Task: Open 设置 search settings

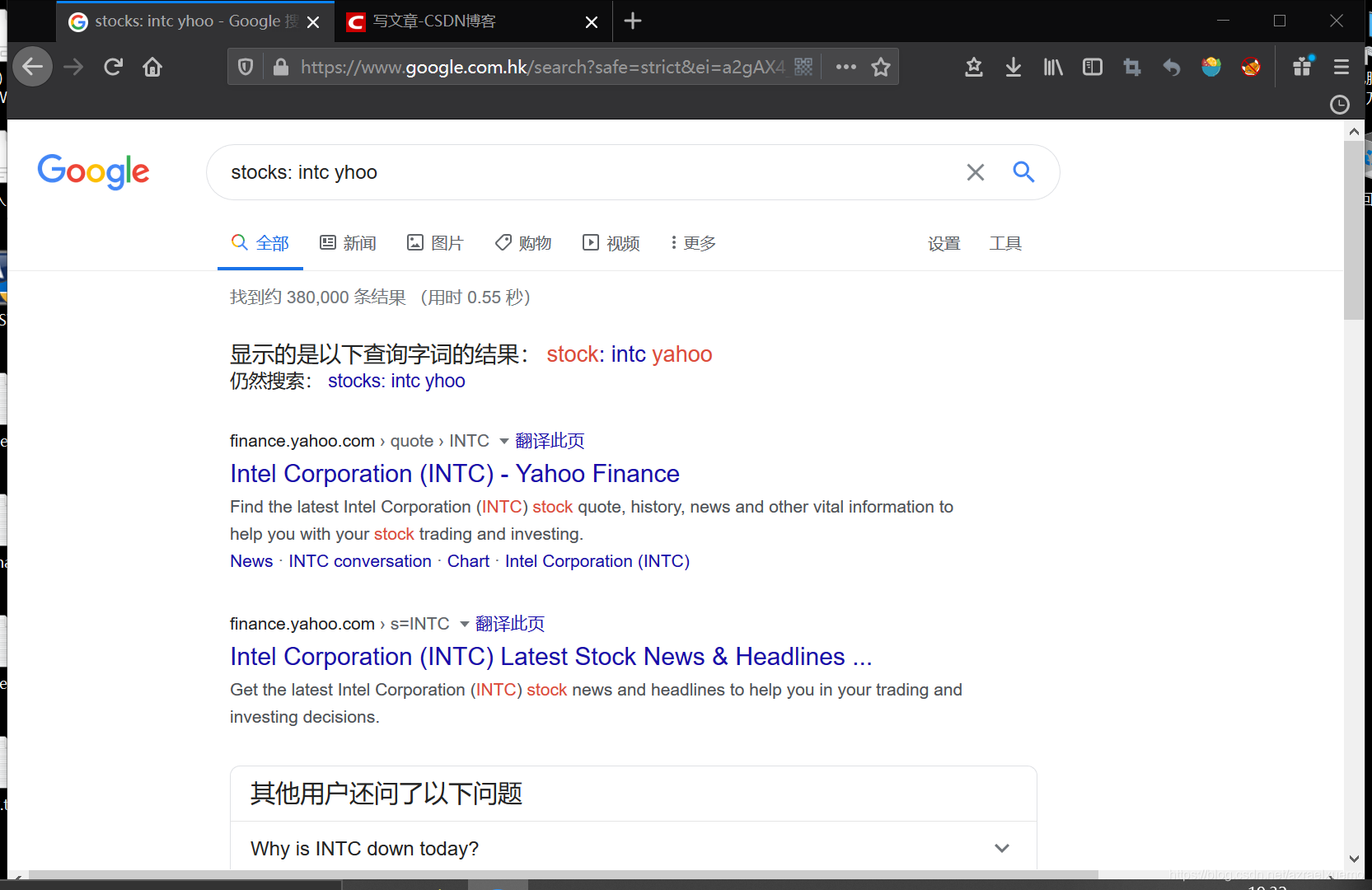Action: [944, 243]
